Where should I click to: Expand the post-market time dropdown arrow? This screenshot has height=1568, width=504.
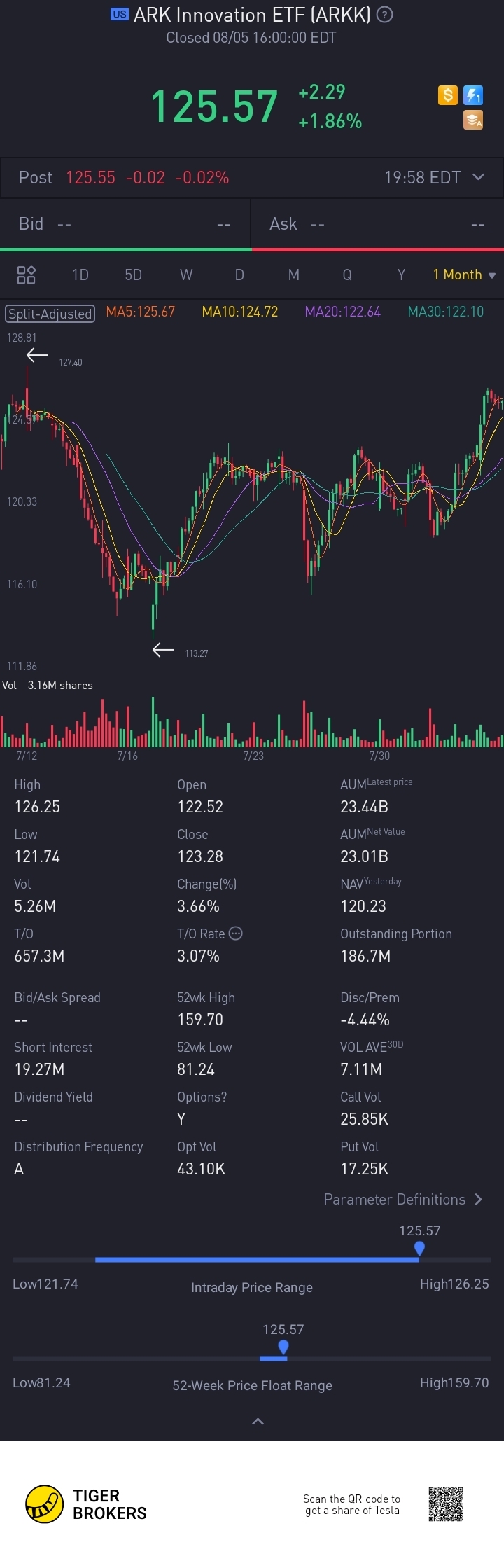point(479,176)
